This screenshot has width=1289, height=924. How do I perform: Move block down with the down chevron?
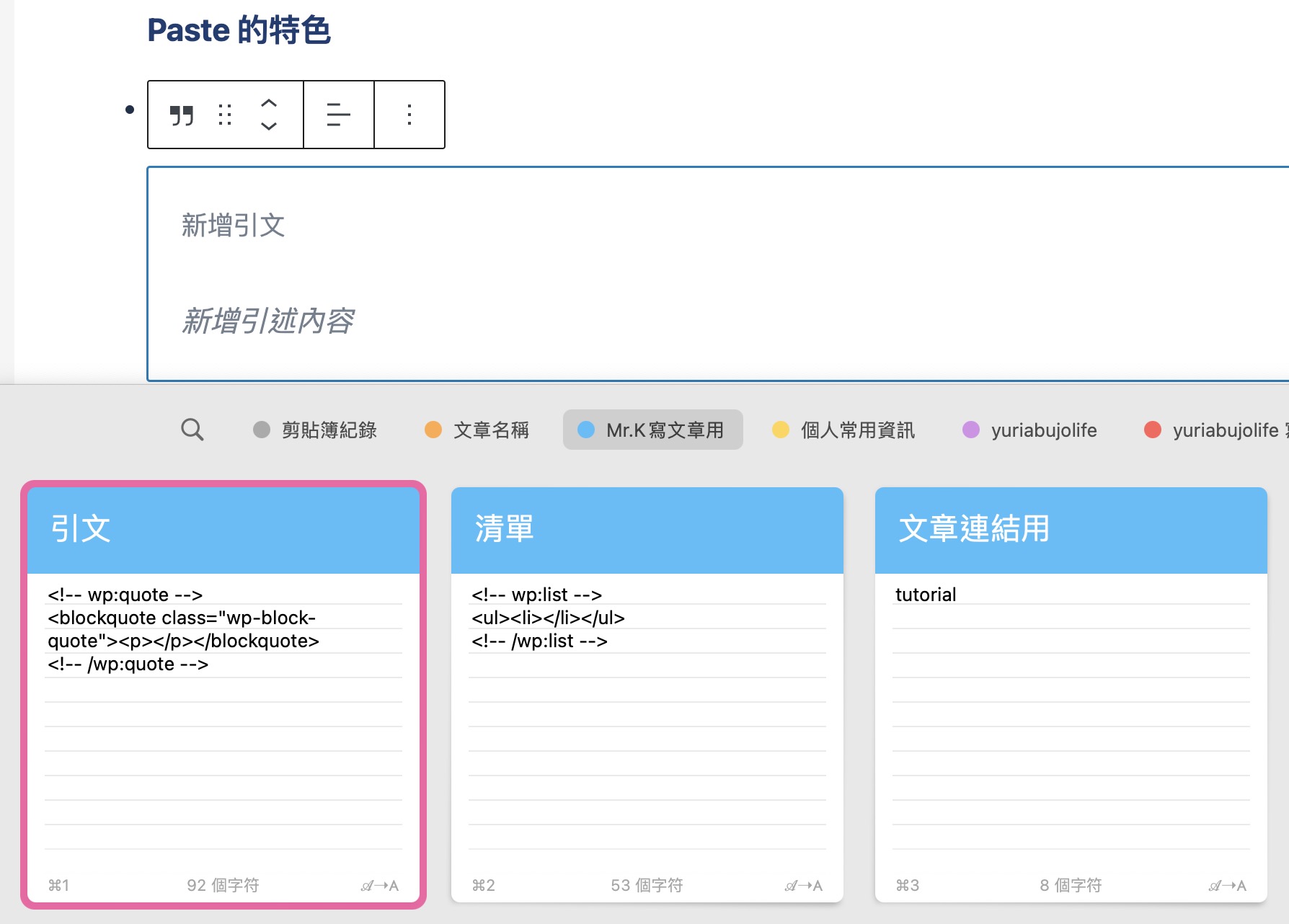point(269,126)
